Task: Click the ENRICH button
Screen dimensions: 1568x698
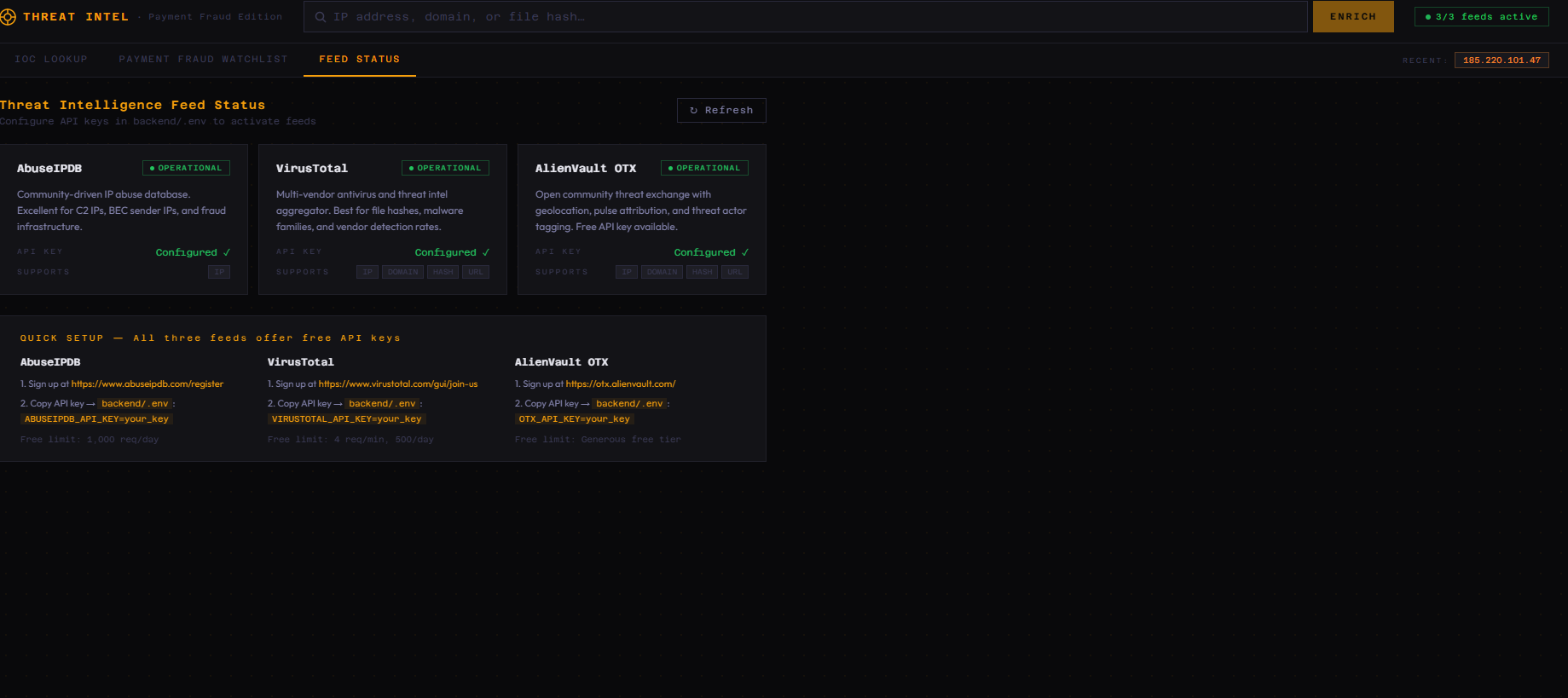Action: click(x=1353, y=17)
